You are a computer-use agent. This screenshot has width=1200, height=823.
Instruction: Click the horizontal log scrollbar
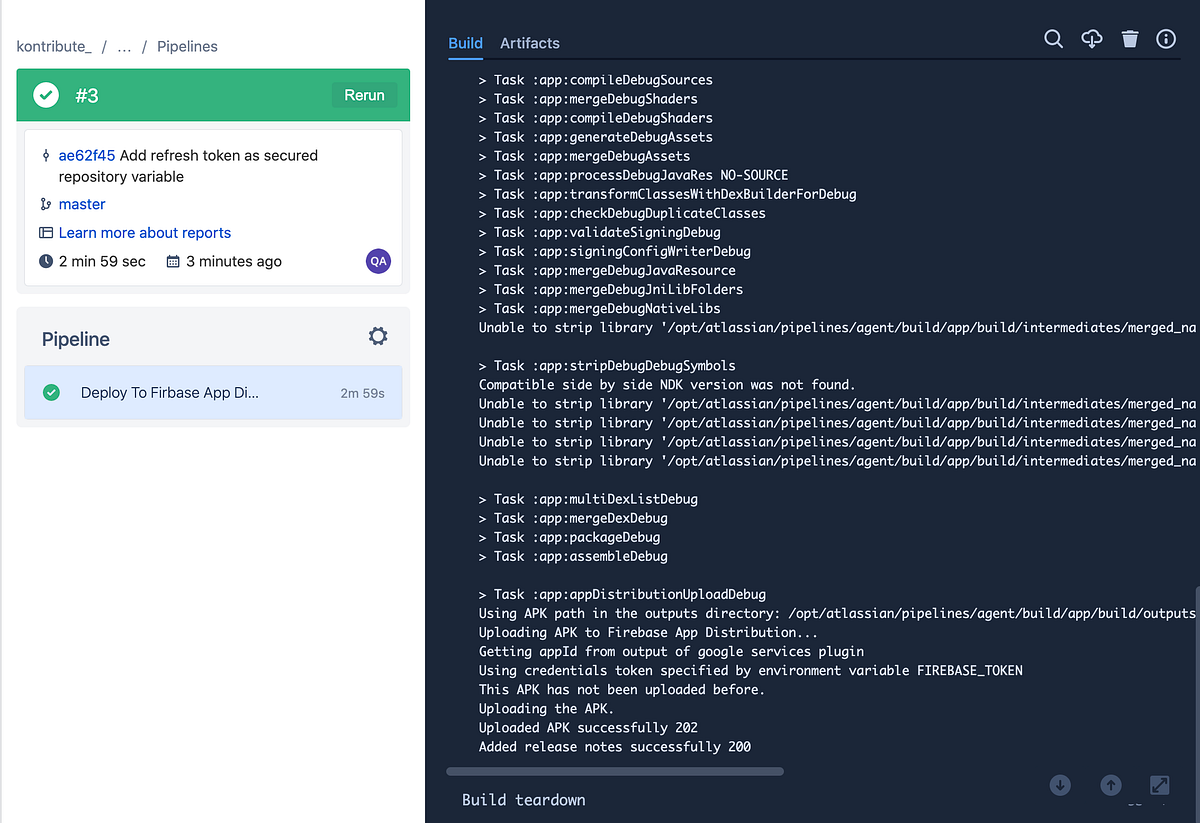point(615,771)
